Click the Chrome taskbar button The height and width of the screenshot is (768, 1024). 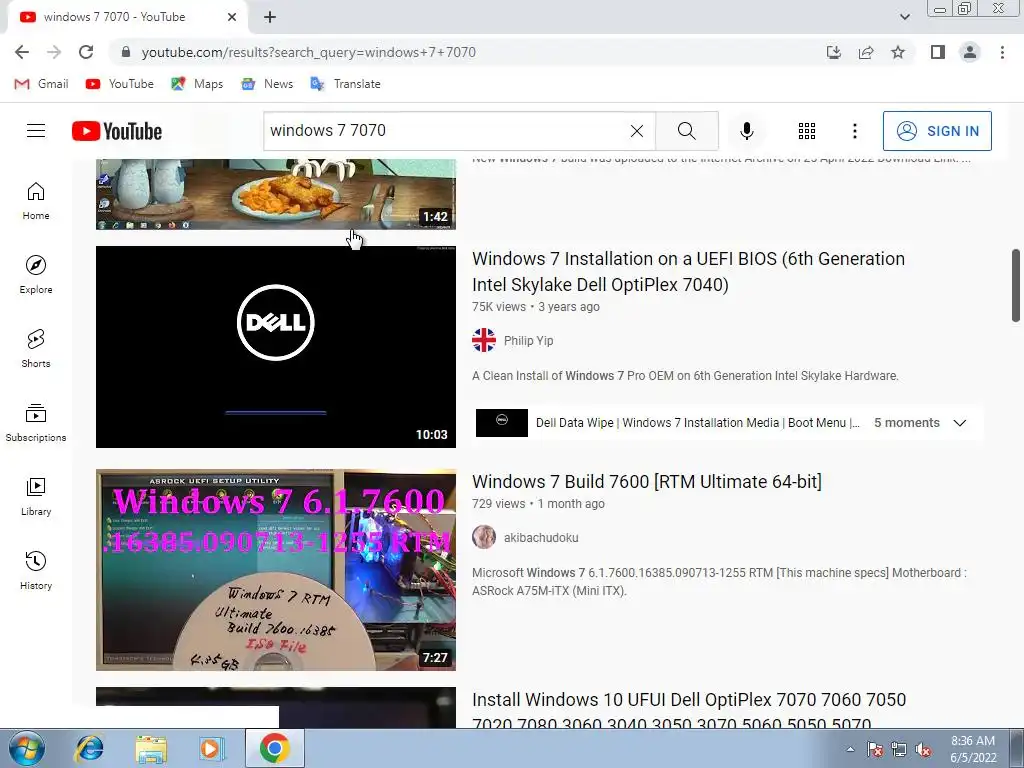pyautogui.click(x=274, y=748)
